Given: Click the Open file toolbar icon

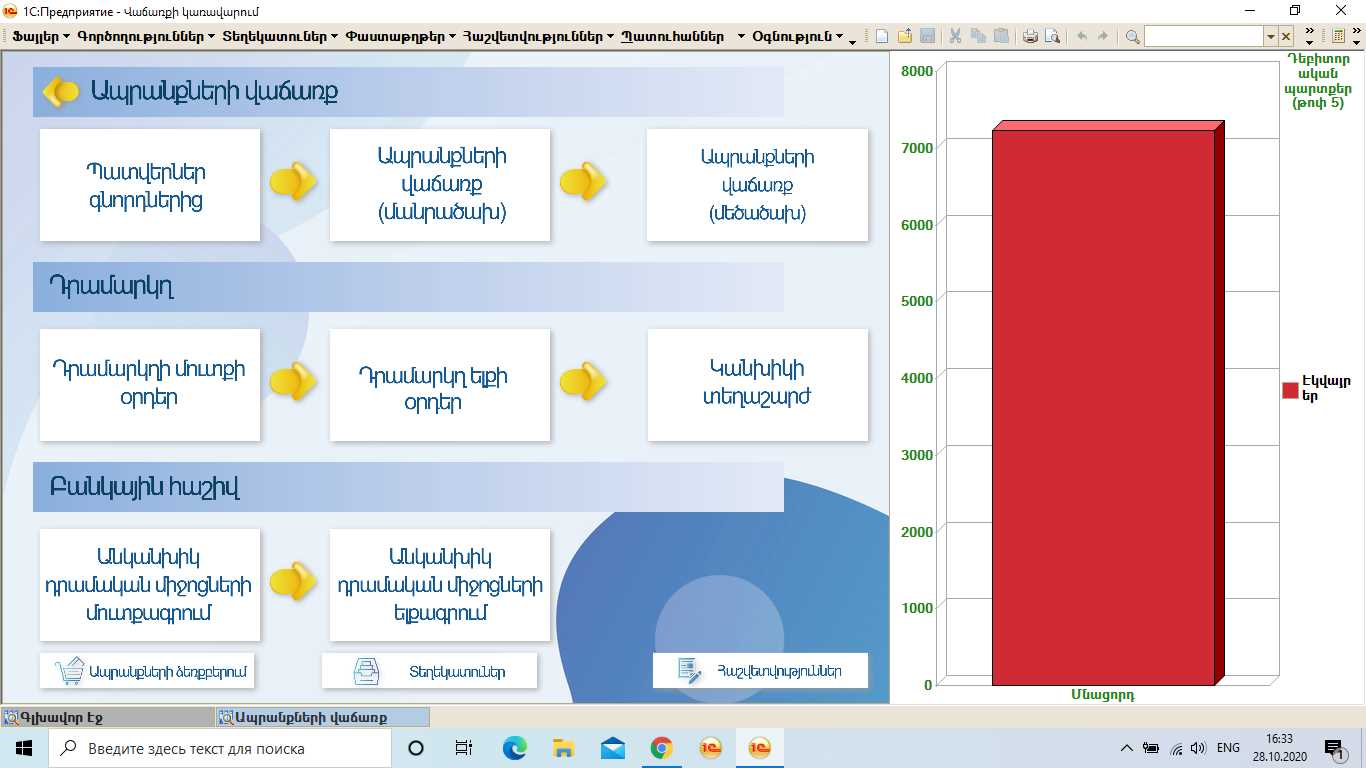Looking at the screenshot, I should tap(904, 36).
